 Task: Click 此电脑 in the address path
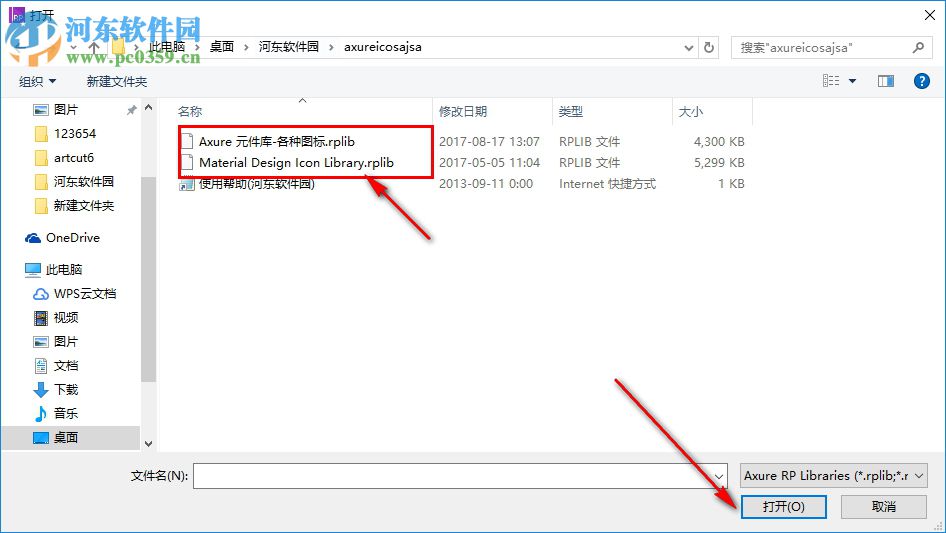(x=168, y=47)
